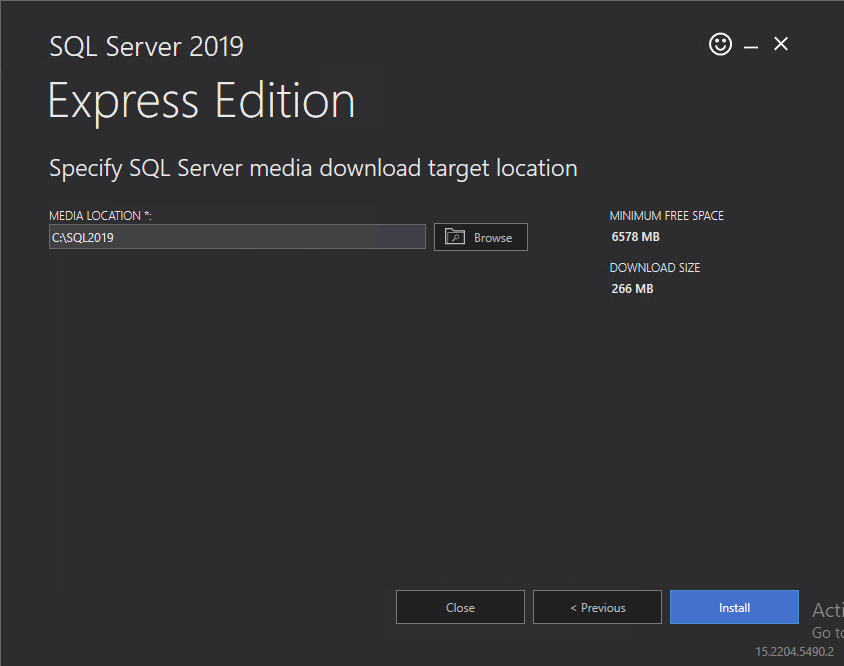Click Install to begin download
Viewport: 844px width, 666px height.
[734, 607]
